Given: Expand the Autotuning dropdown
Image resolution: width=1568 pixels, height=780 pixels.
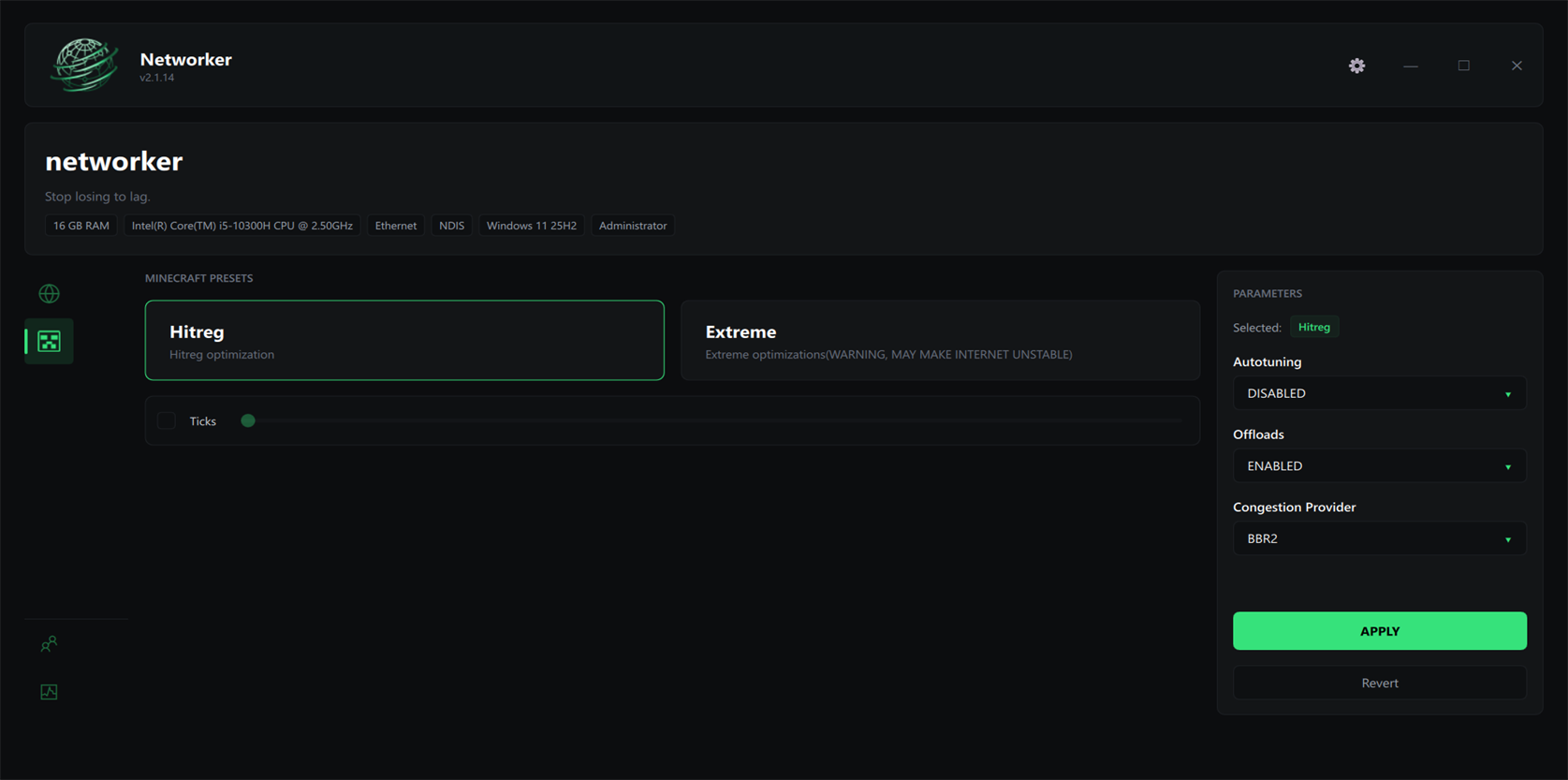Looking at the screenshot, I should [1379, 393].
